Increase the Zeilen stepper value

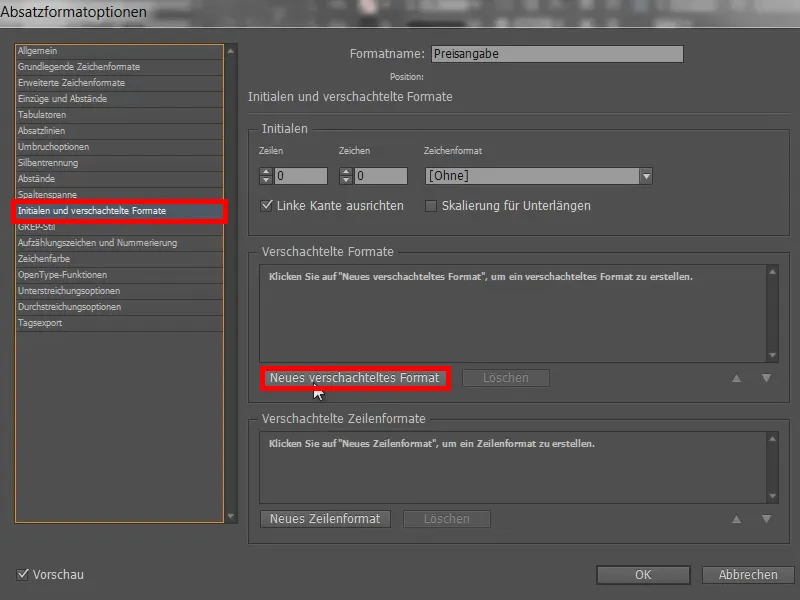tap(266, 172)
